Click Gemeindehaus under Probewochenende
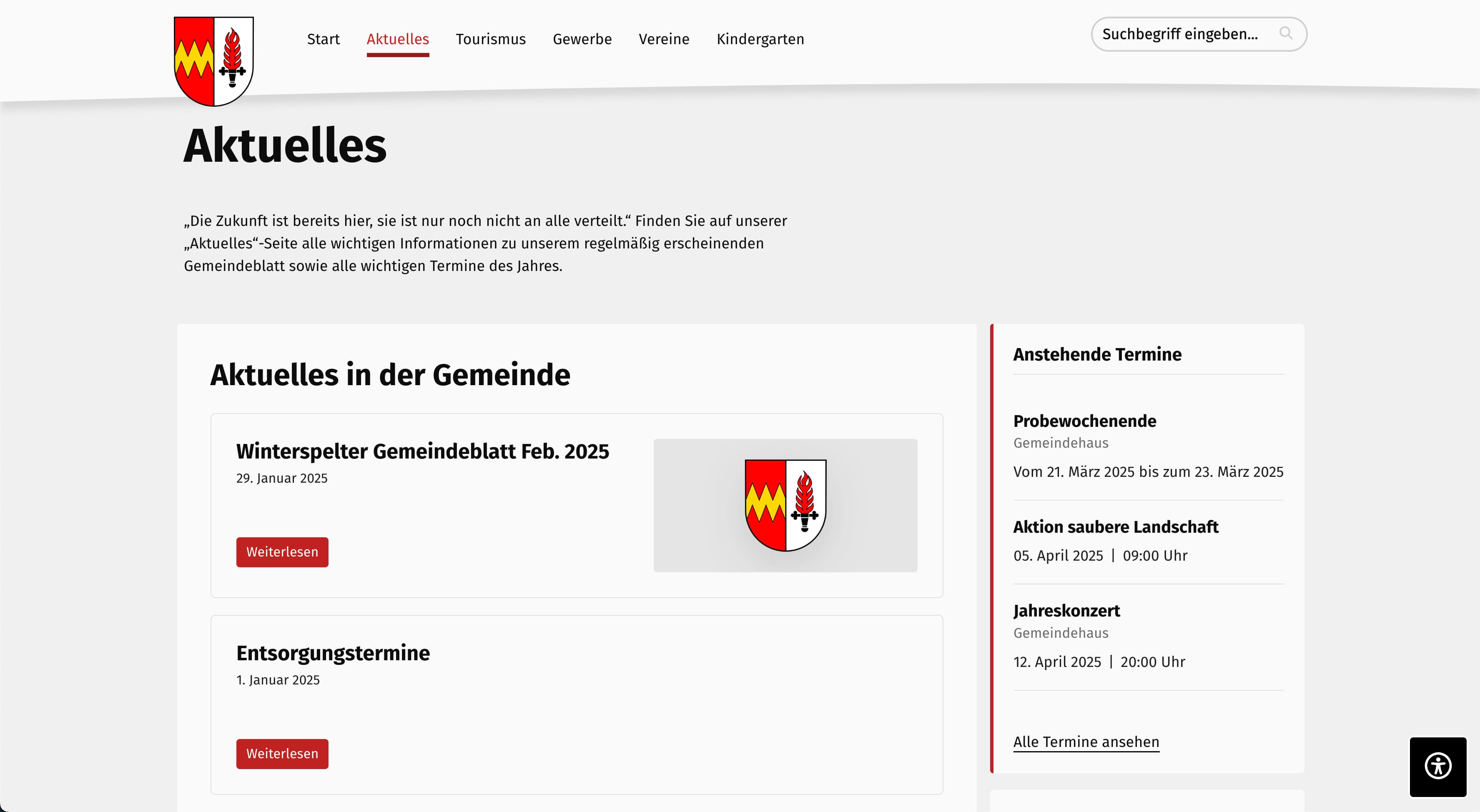Viewport: 1480px width, 812px height. [1061, 443]
